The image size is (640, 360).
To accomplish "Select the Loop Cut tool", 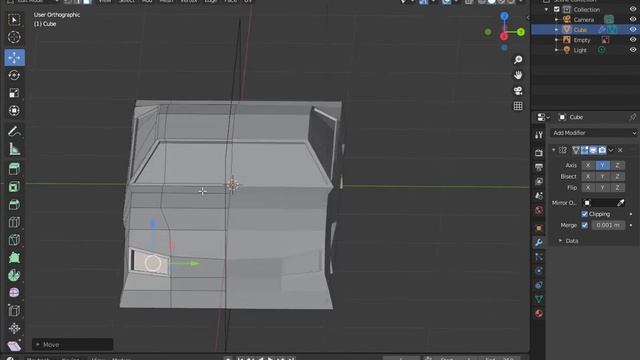I will tap(14, 222).
